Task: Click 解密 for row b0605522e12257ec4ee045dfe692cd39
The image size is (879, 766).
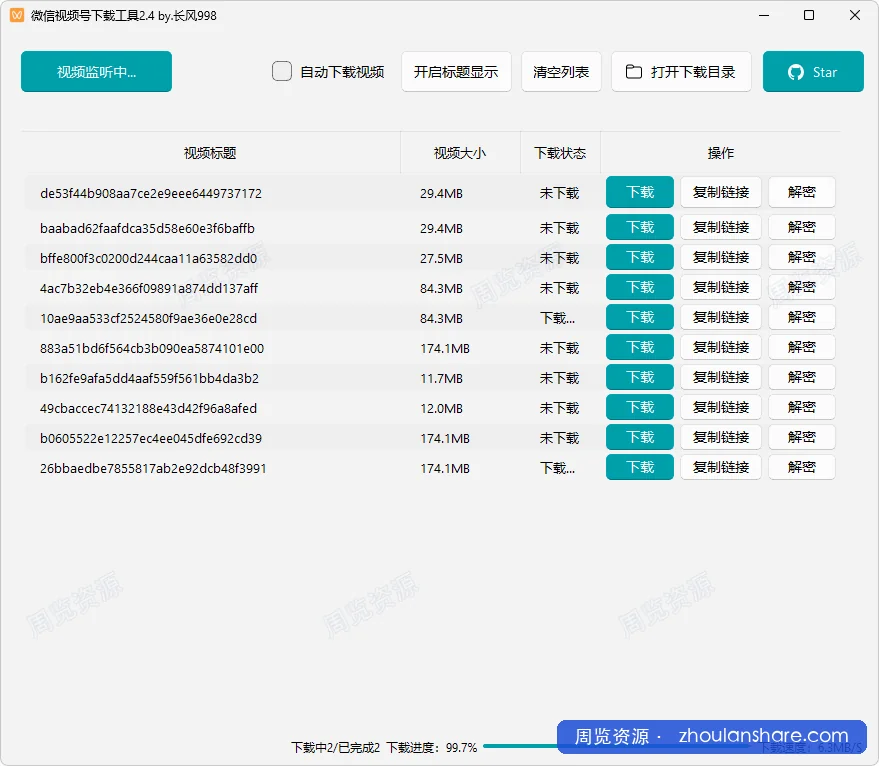Action: click(x=802, y=437)
